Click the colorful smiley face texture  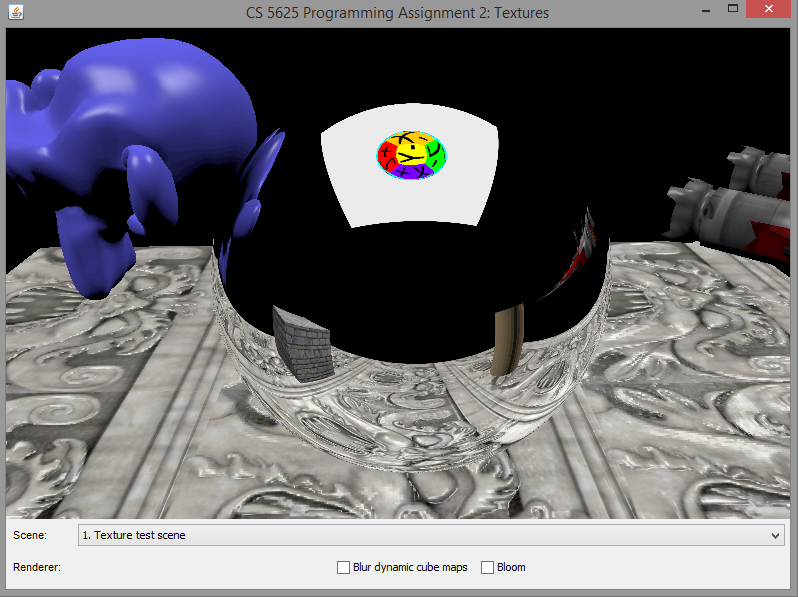411,156
